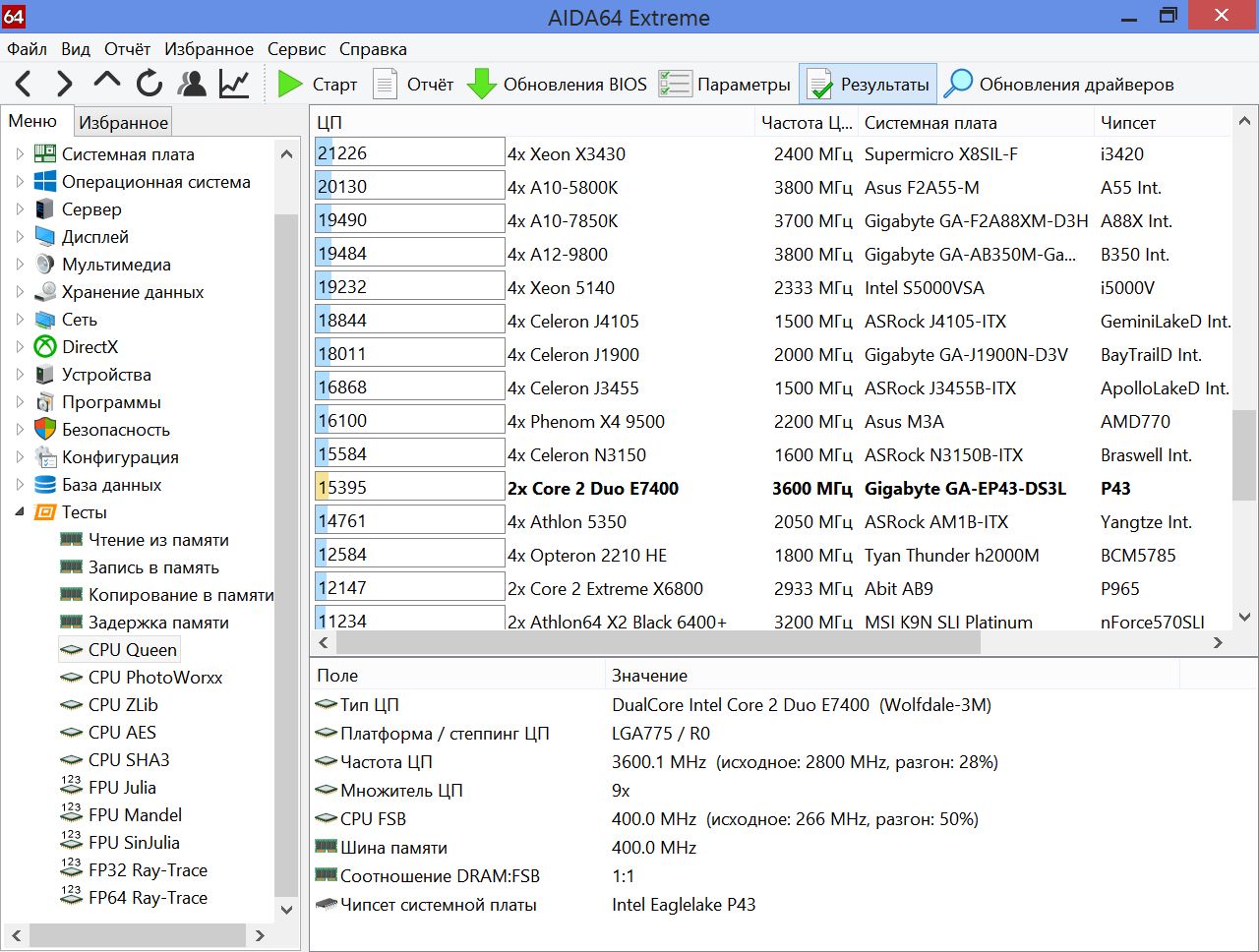Toggle the Результаты toolbar button
This screenshot has width=1259, height=952.
click(868, 84)
